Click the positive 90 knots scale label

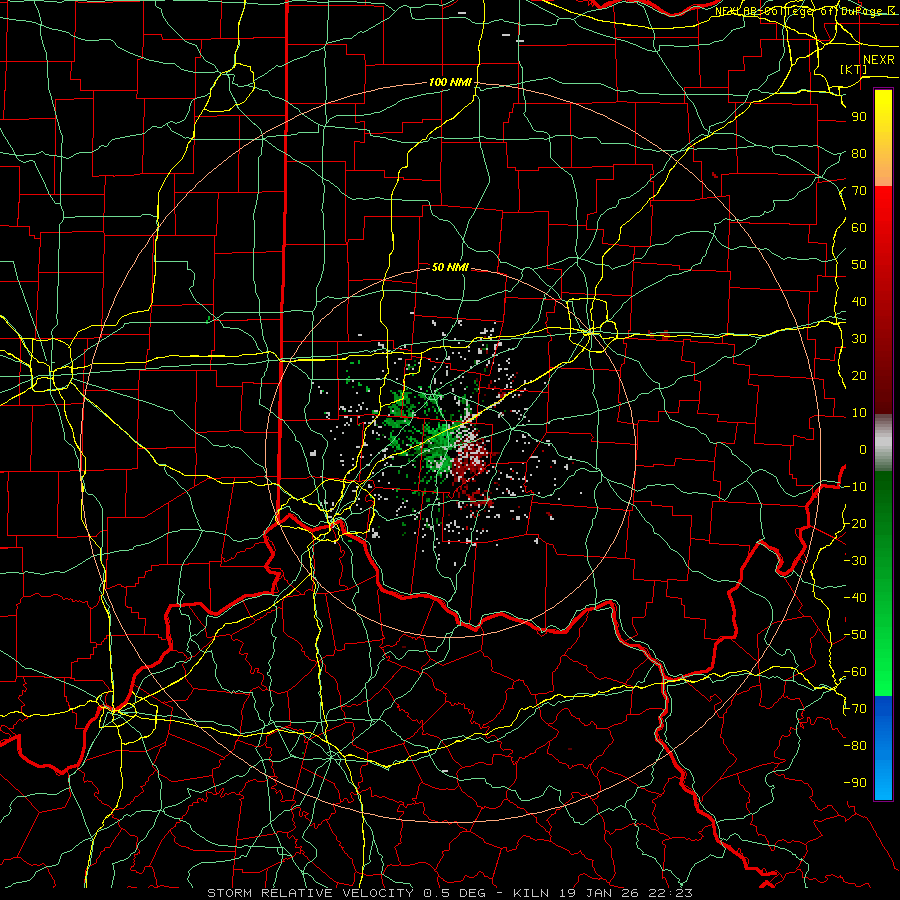859,117
